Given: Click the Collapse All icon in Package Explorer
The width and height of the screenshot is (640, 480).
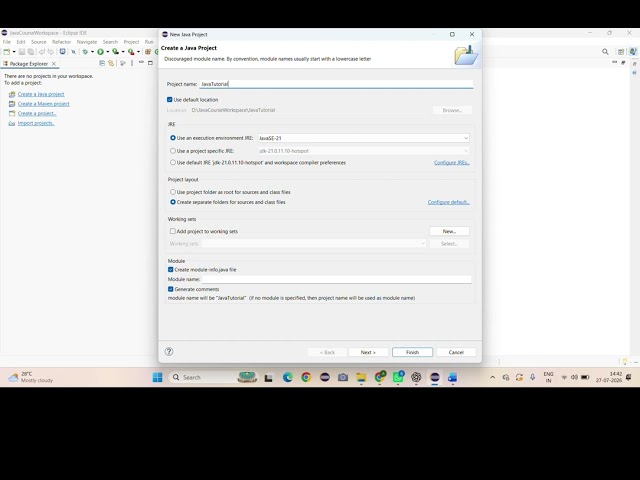Looking at the screenshot, I should point(102,63).
